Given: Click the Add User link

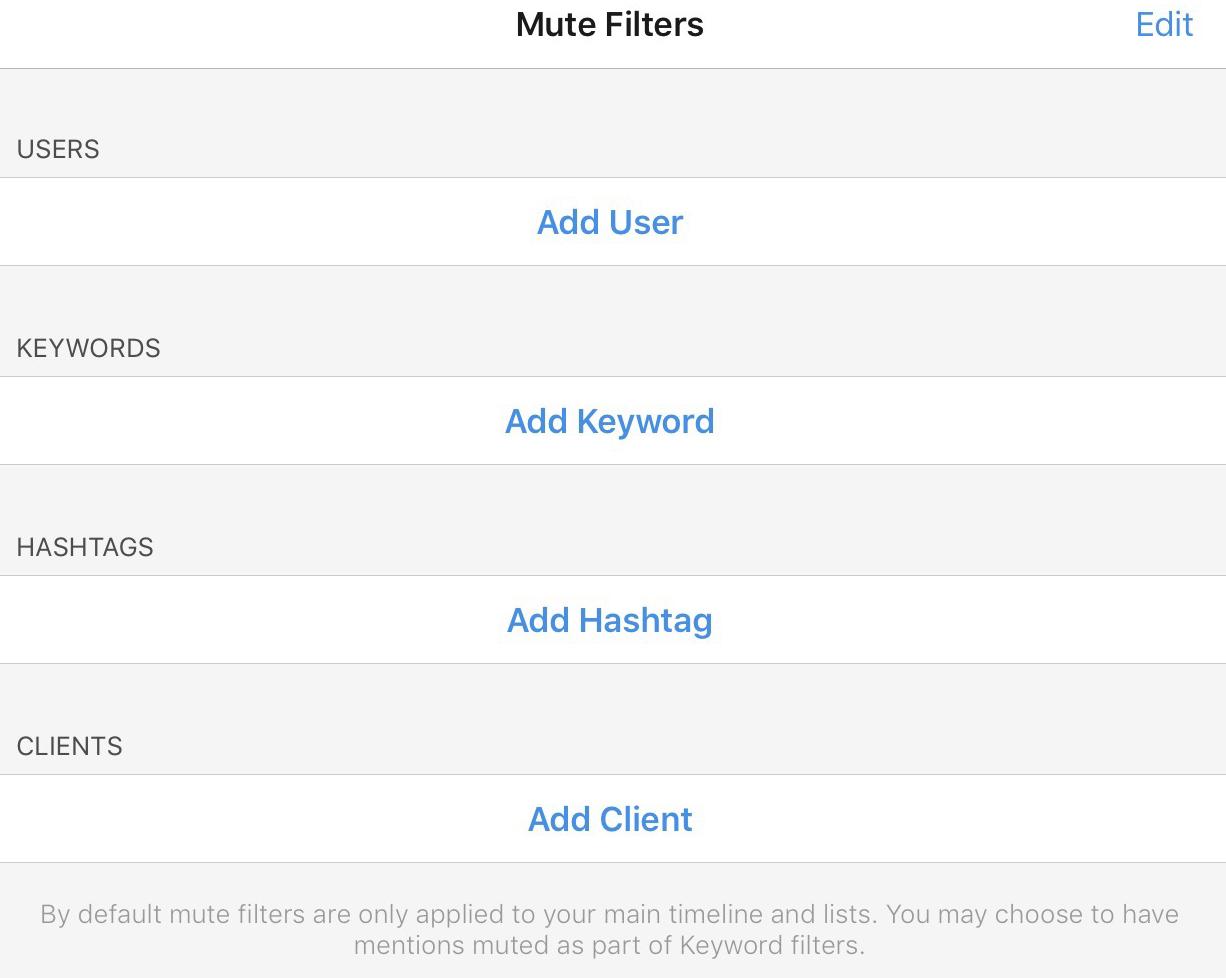Looking at the screenshot, I should [610, 222].
